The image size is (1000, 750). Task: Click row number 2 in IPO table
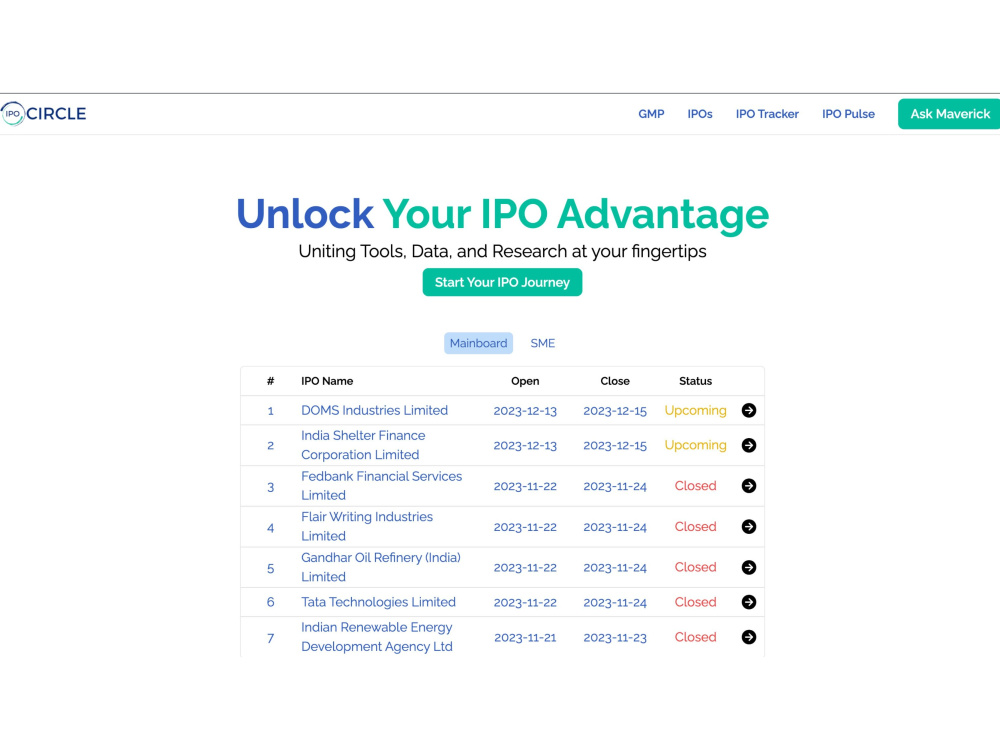[270, 445]
